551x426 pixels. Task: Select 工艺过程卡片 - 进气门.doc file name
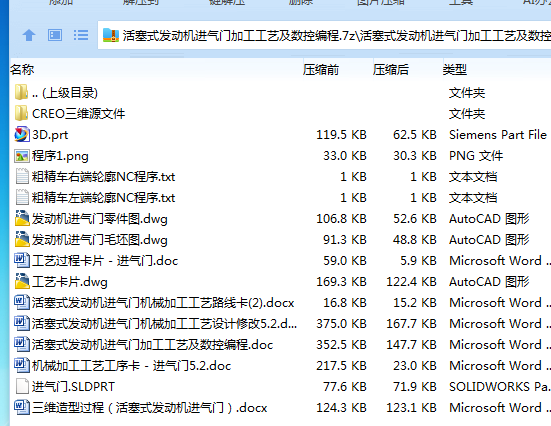[x=105, y=261]
